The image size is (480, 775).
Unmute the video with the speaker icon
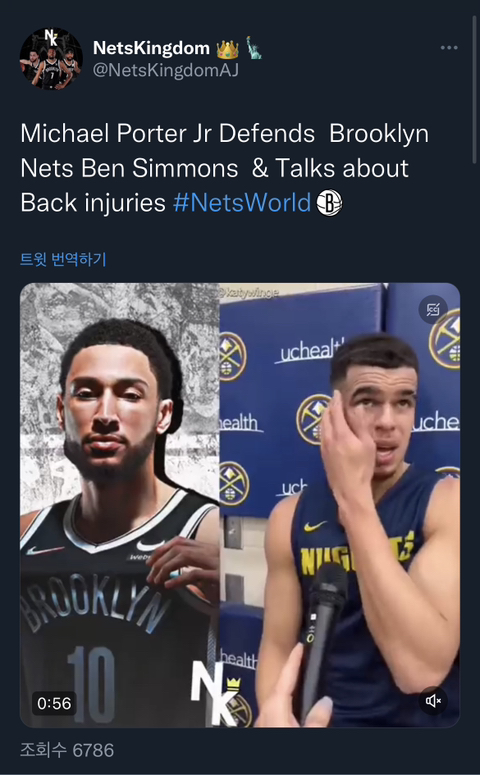point(433,700)
